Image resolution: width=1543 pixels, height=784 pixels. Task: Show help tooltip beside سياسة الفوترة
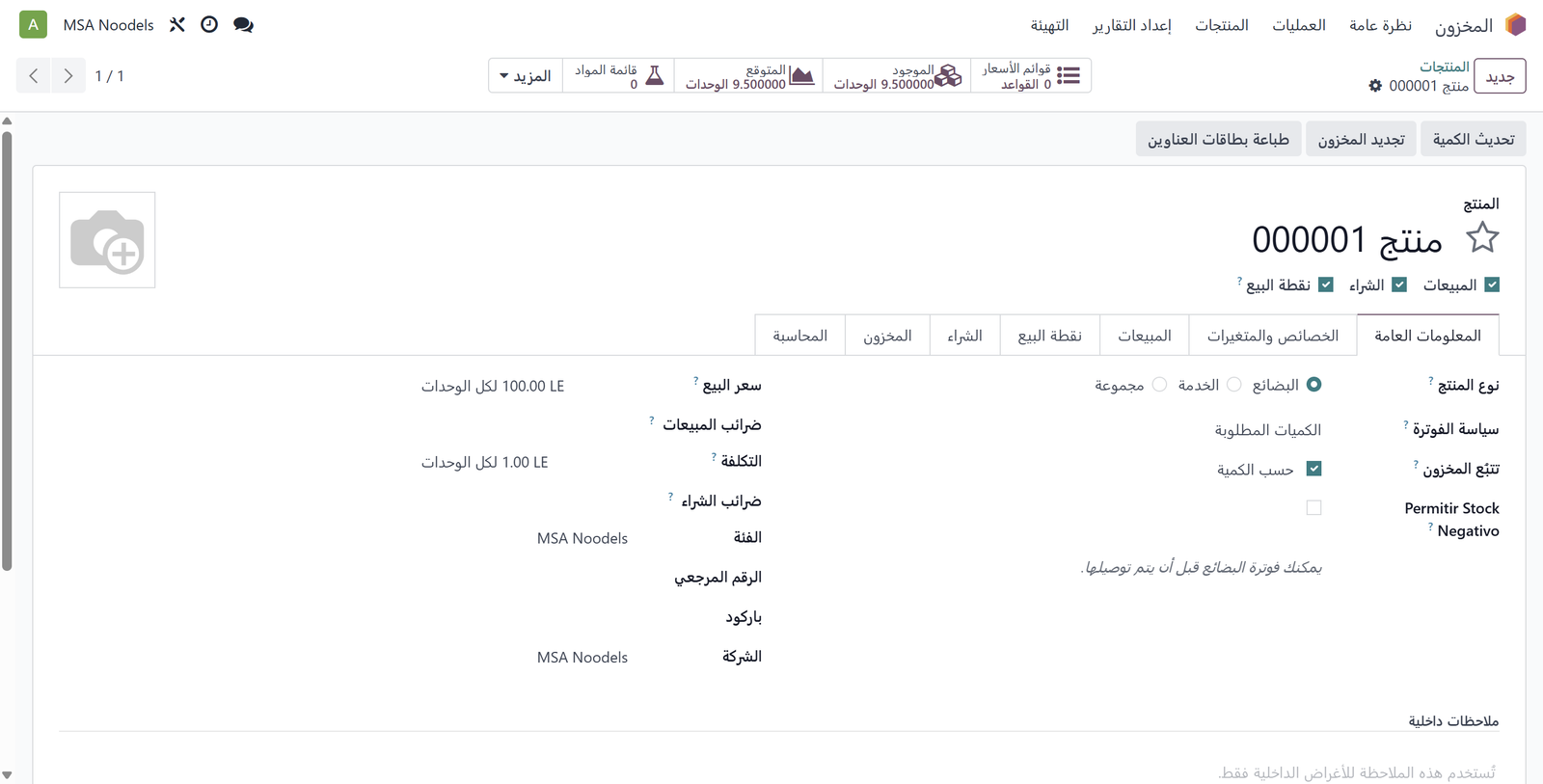click(x=1406, y=424)
